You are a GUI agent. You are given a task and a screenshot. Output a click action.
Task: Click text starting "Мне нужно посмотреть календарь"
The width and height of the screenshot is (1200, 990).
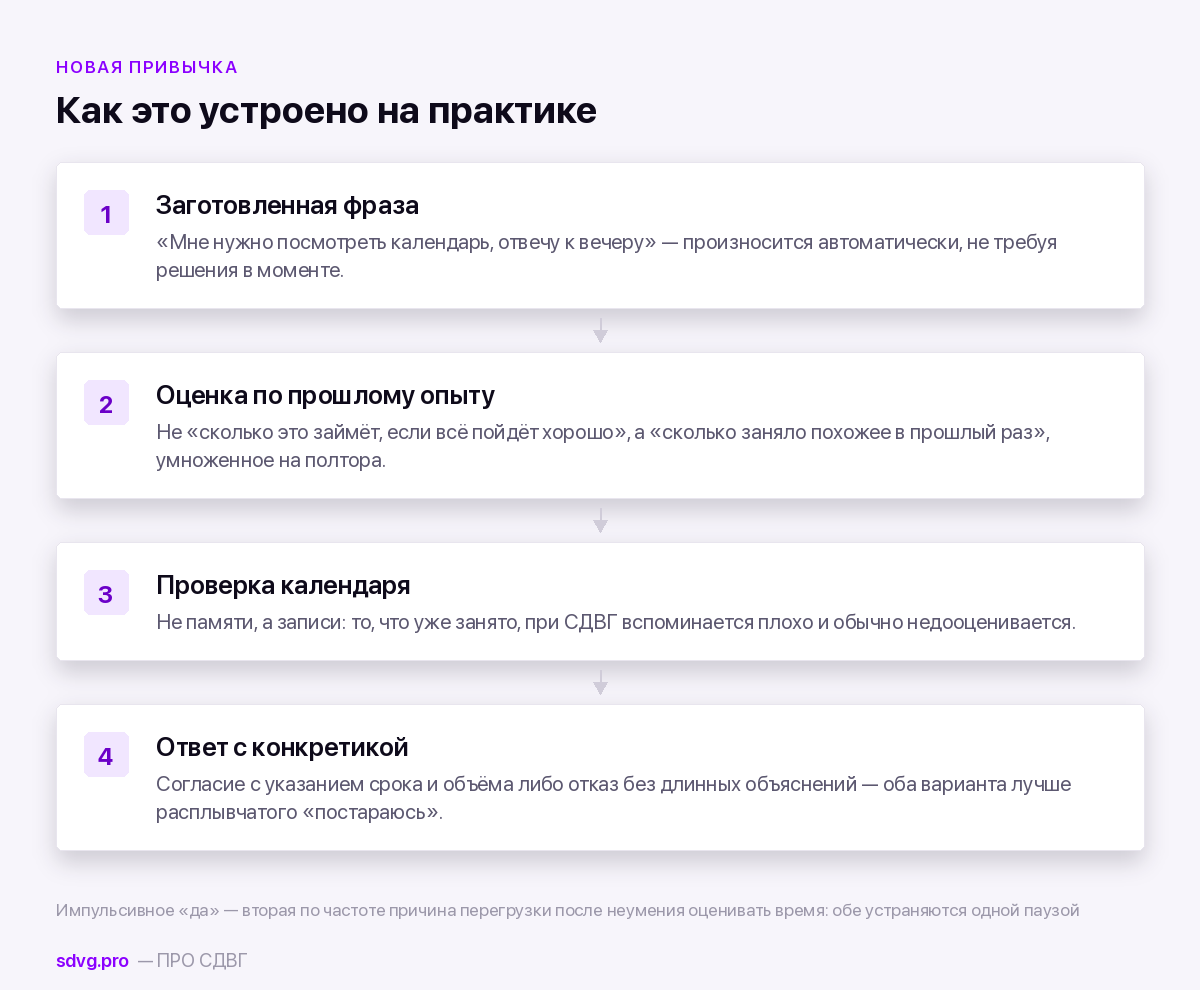click(x=606, y=256)
